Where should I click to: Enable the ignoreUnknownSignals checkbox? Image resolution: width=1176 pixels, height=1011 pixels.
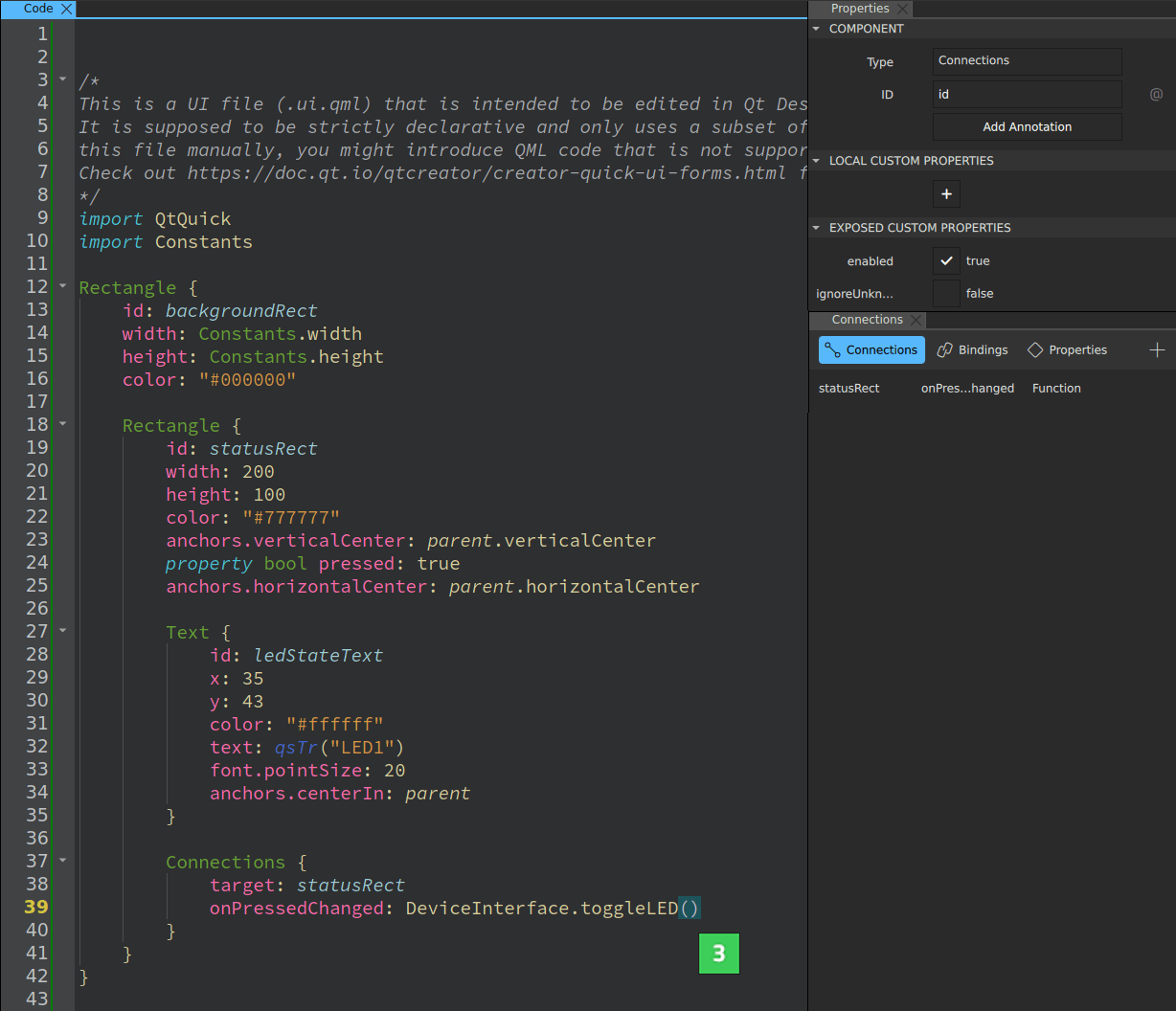(946, 293)
